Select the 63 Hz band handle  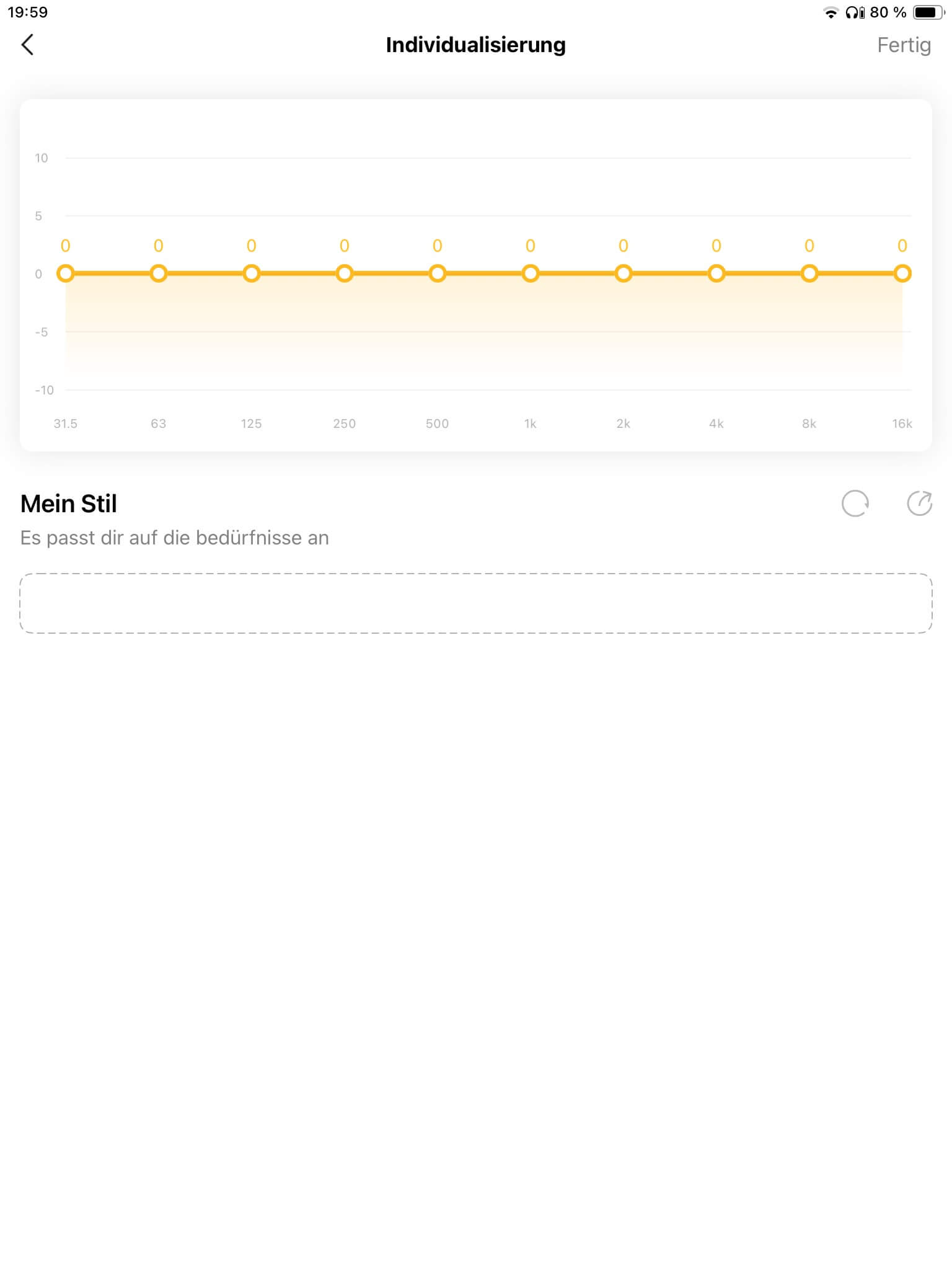(159, 273)
